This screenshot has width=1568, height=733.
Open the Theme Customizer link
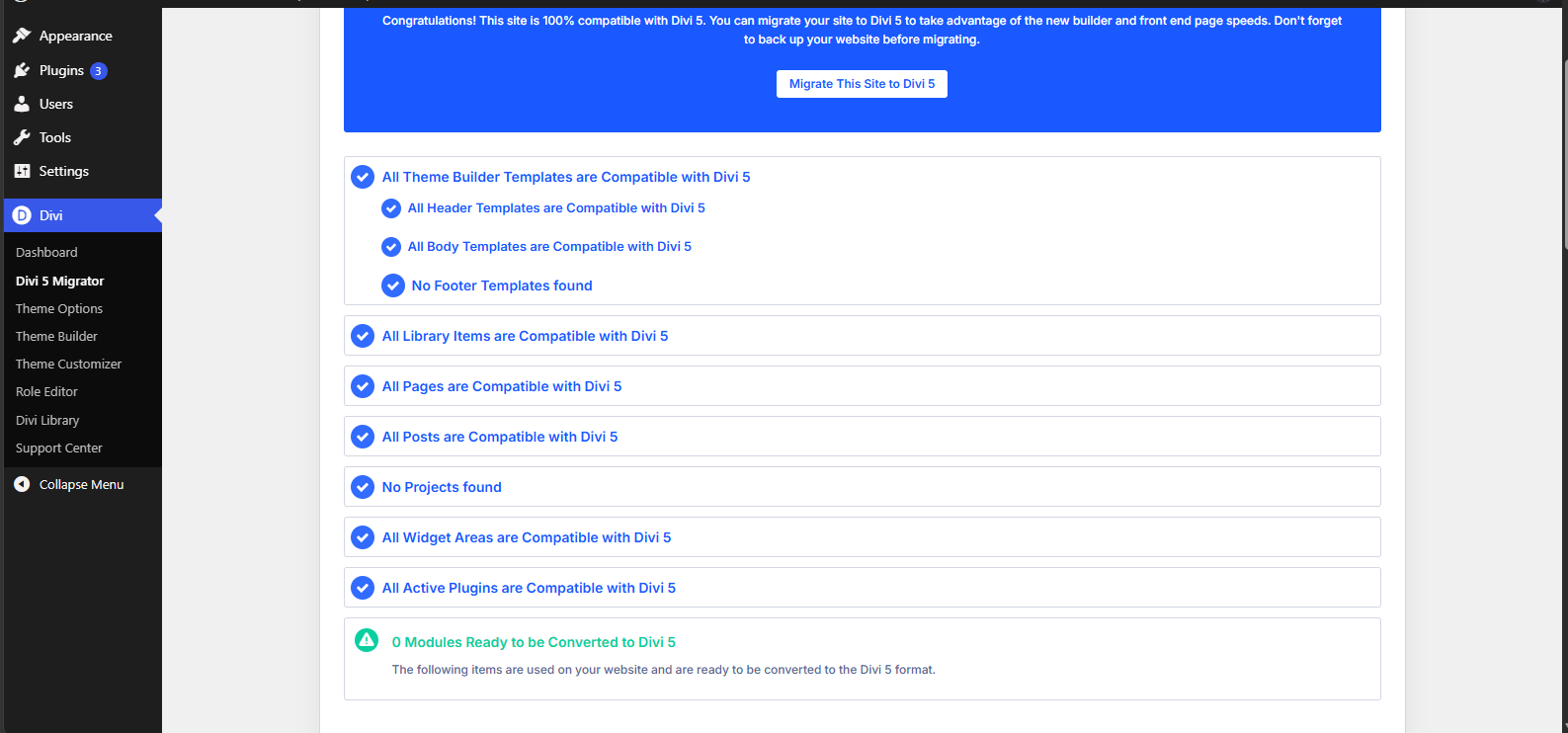[69, 365]
